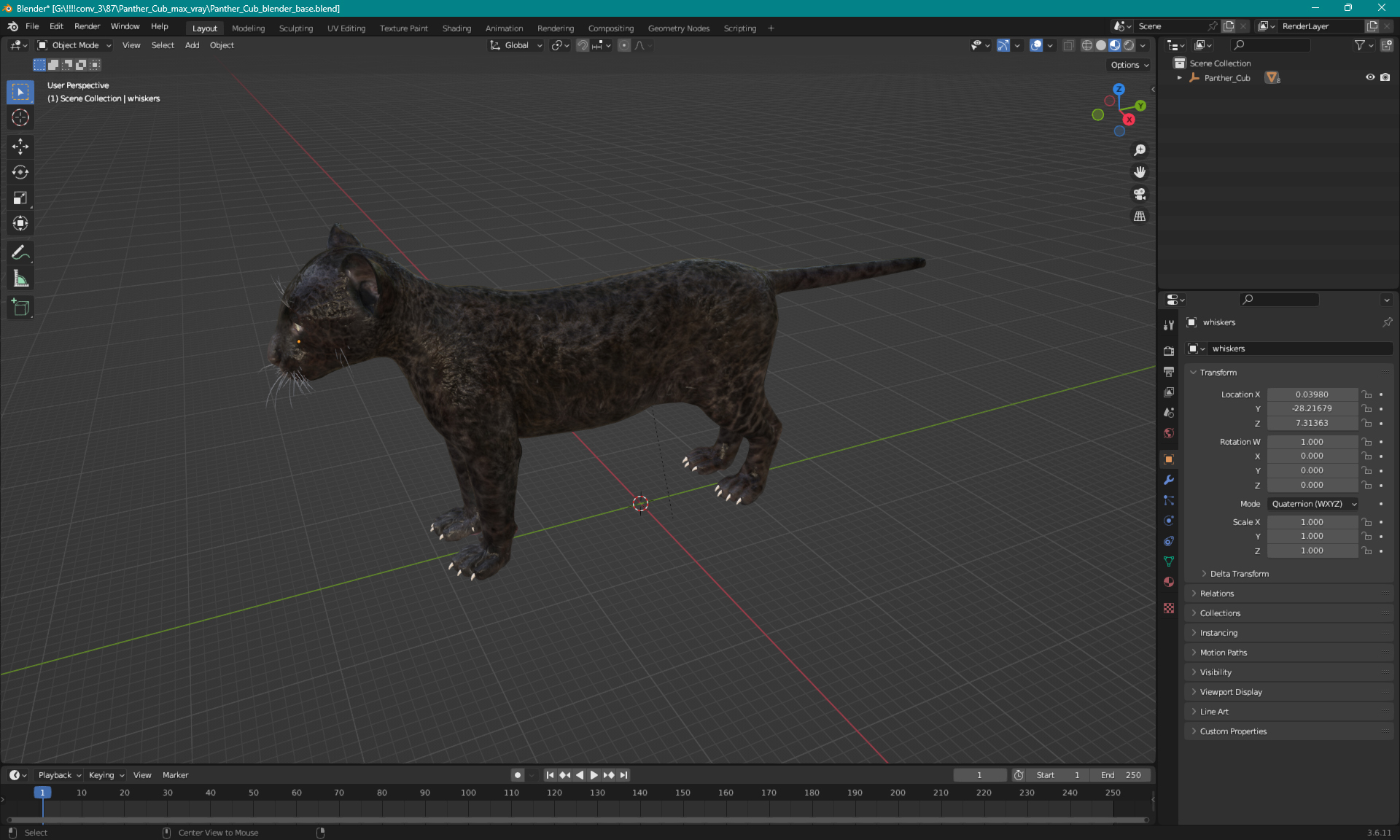This screenshot has width=1400, height=840.
Task: Select the Add Cube tool
Action: pos(20,308)
